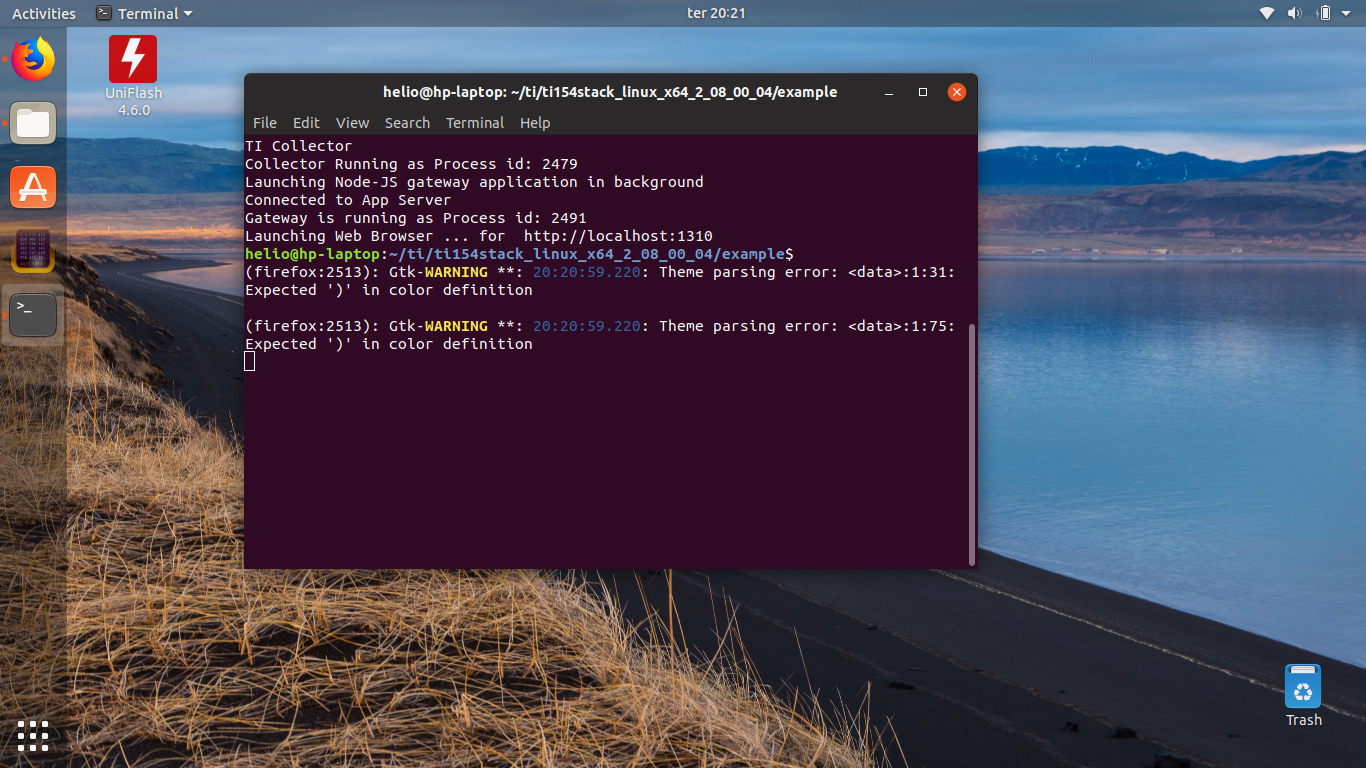Select the Terminal icon in the dock
Viewport: 1366px width, 768px height.
(x=33, y=314)
